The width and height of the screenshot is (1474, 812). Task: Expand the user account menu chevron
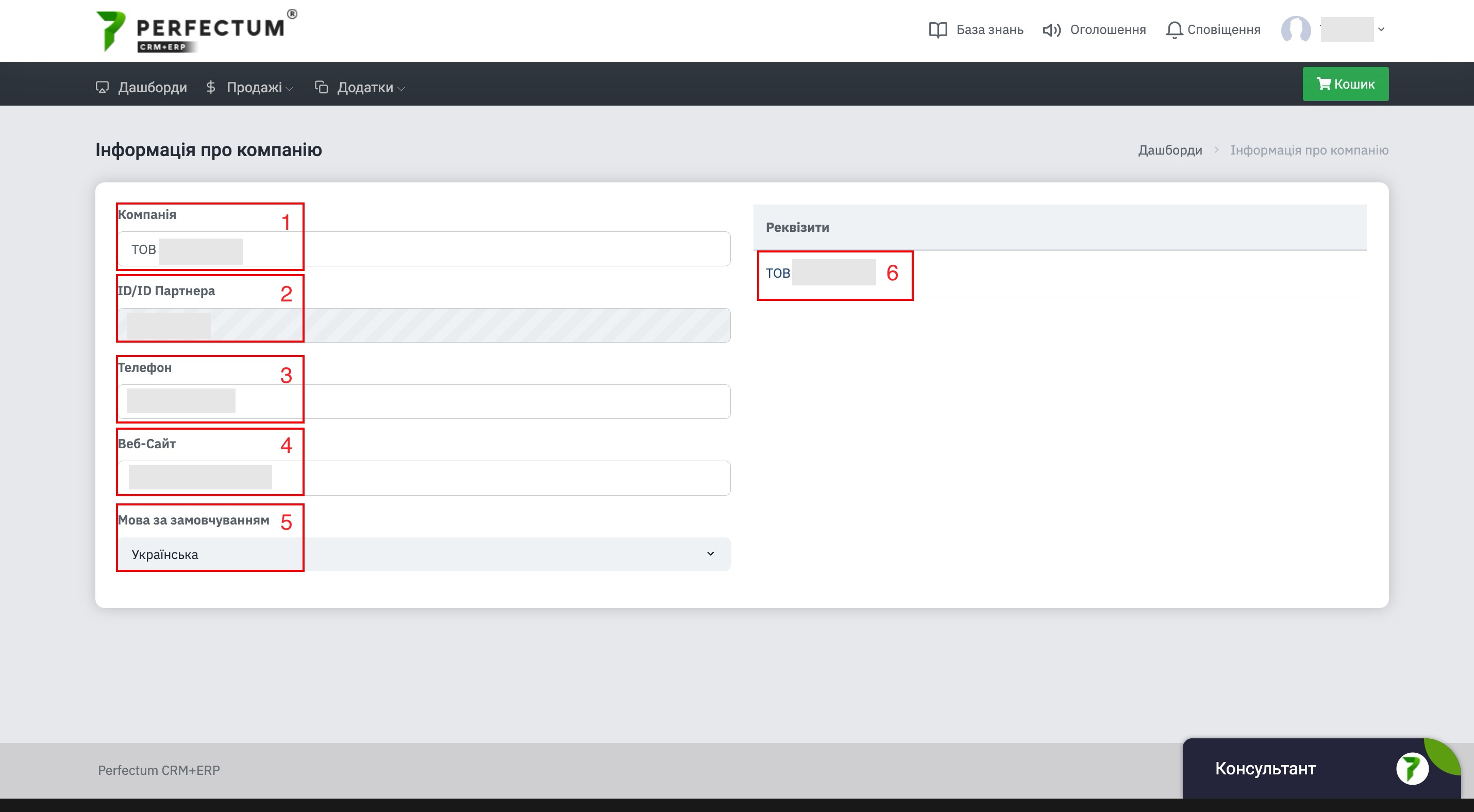click(x=1381, y=29)
